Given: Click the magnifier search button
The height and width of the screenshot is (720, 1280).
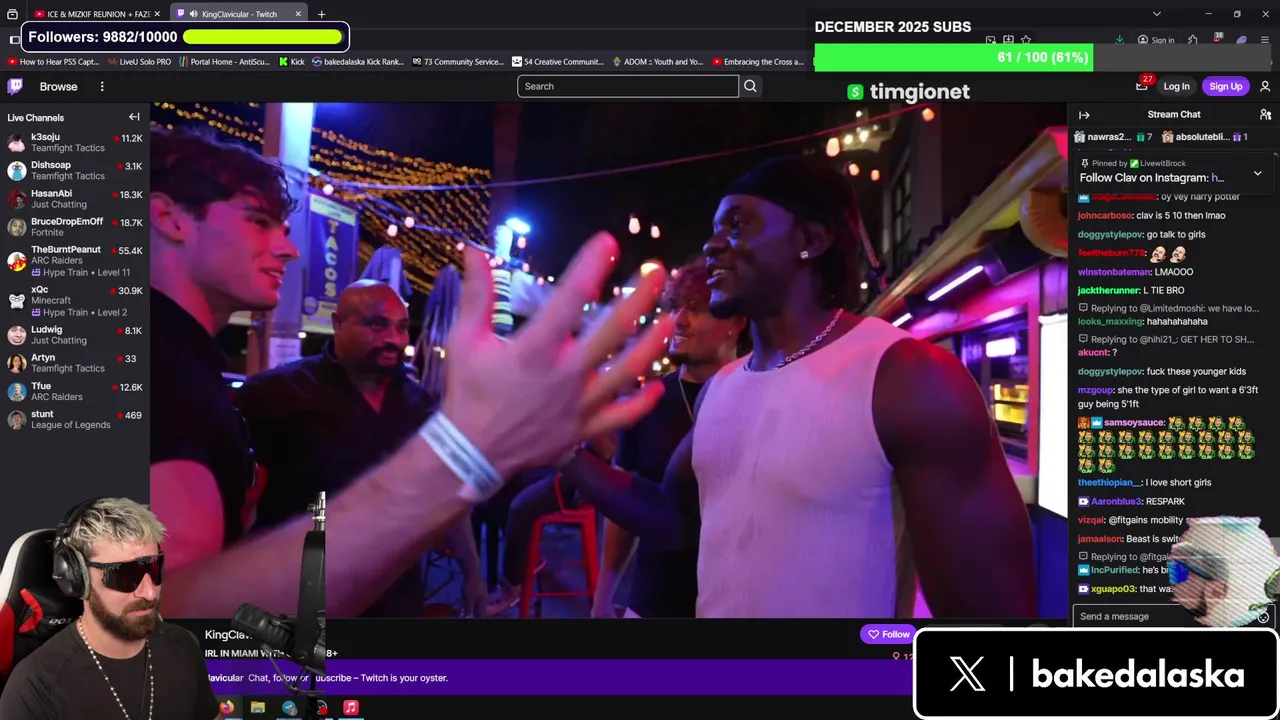Looking at the screenshot, I should [750, 86].
